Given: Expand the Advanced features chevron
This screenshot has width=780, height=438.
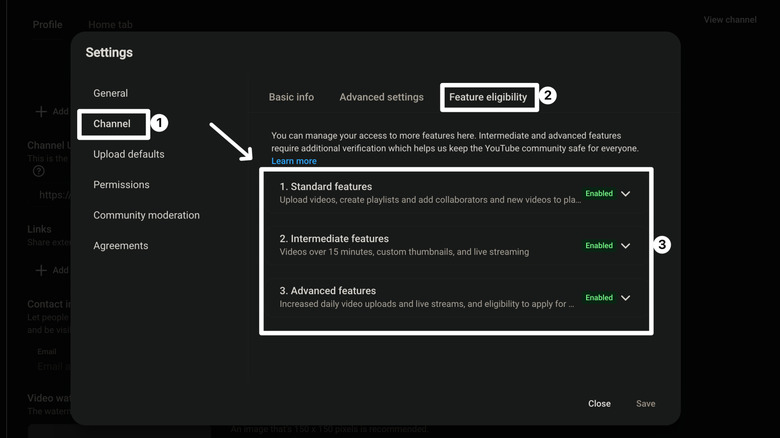Looking at the screenshot, I should (626, 298).
